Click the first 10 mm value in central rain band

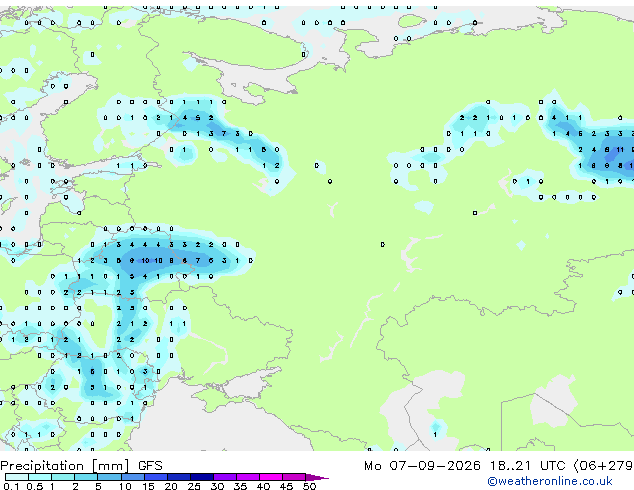[145, 261]
